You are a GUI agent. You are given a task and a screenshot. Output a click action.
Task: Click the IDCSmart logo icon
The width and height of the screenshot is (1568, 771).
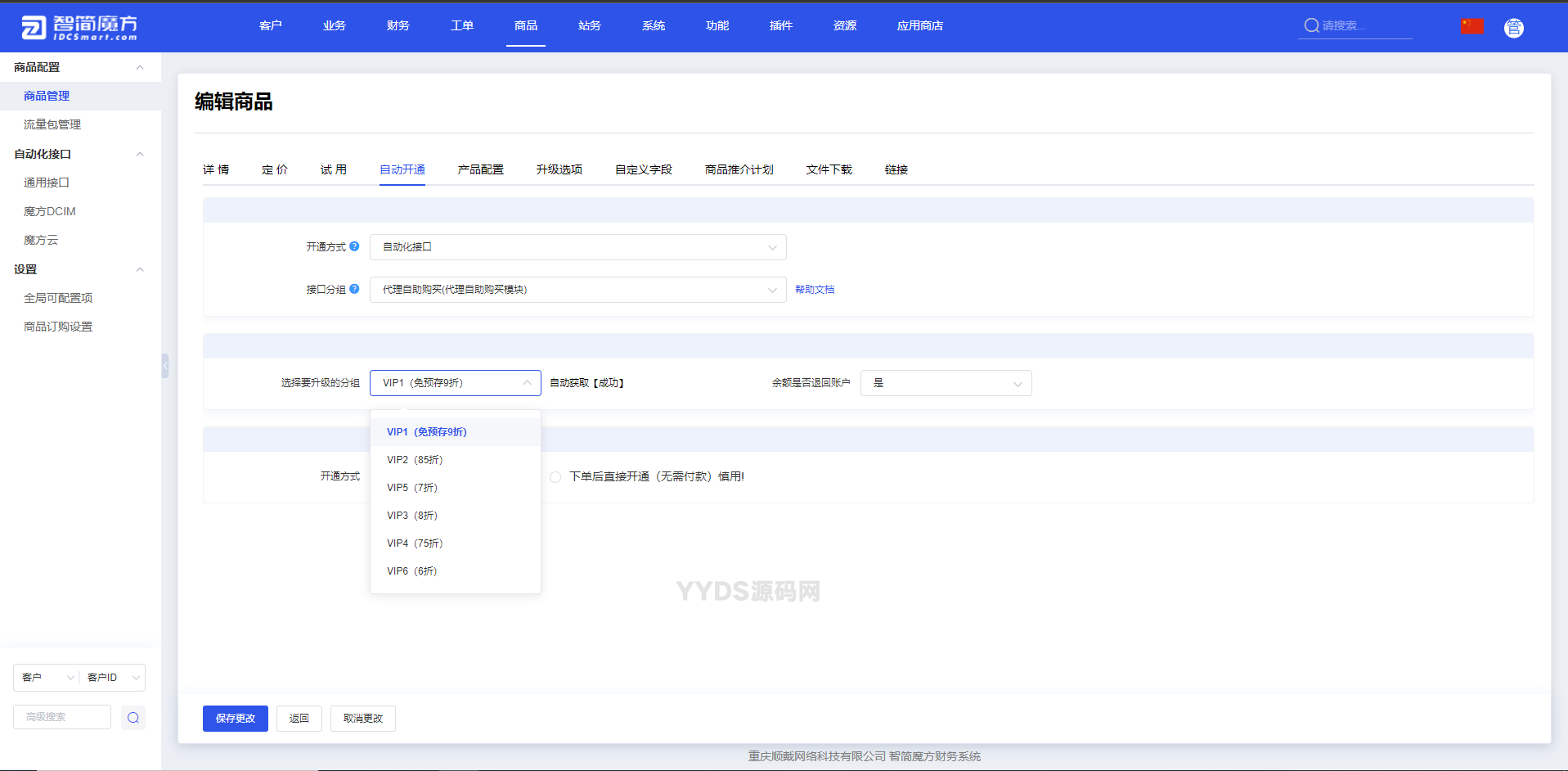tap(34, 28)
